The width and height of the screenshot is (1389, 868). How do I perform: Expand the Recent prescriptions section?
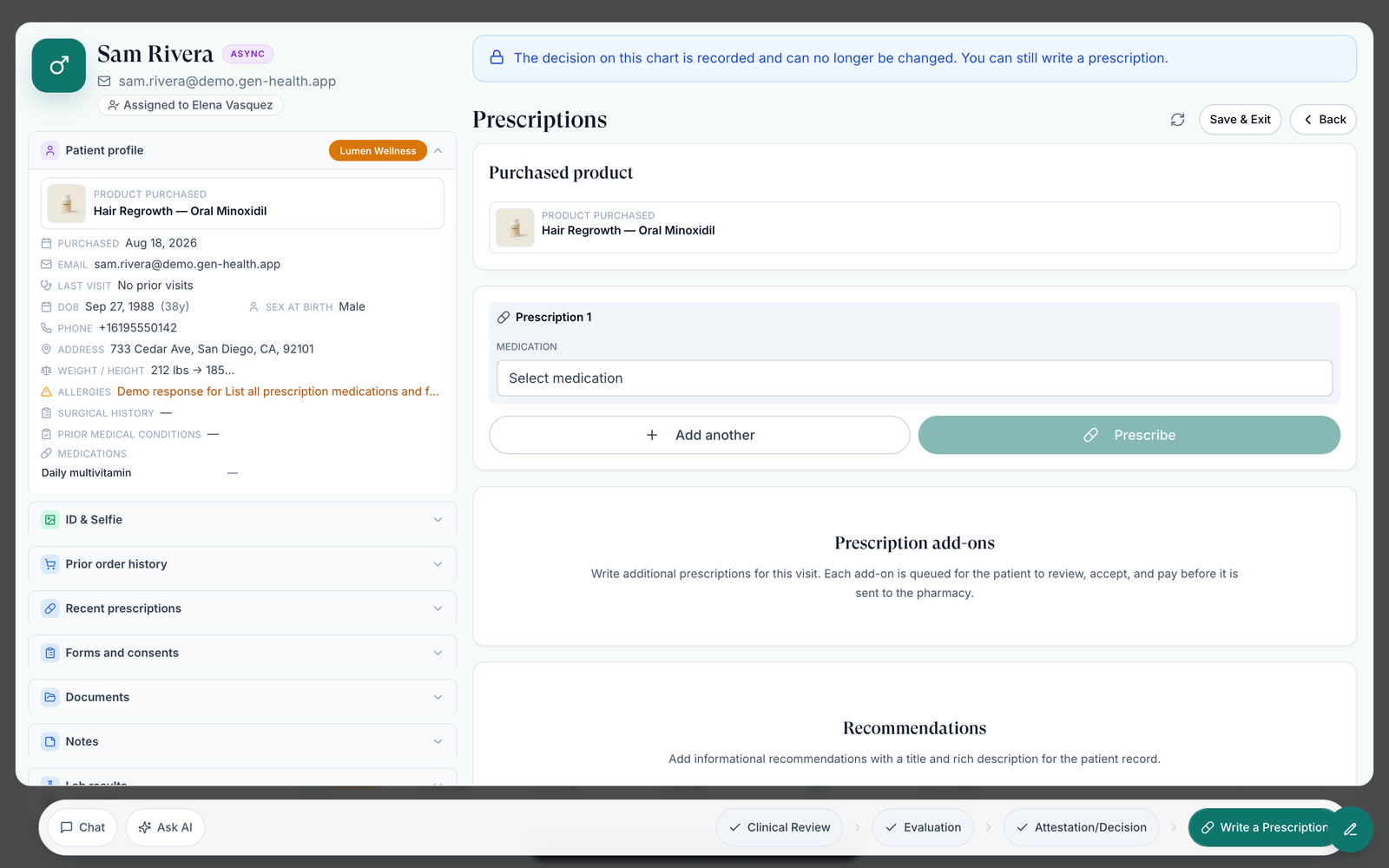(438, 608)
